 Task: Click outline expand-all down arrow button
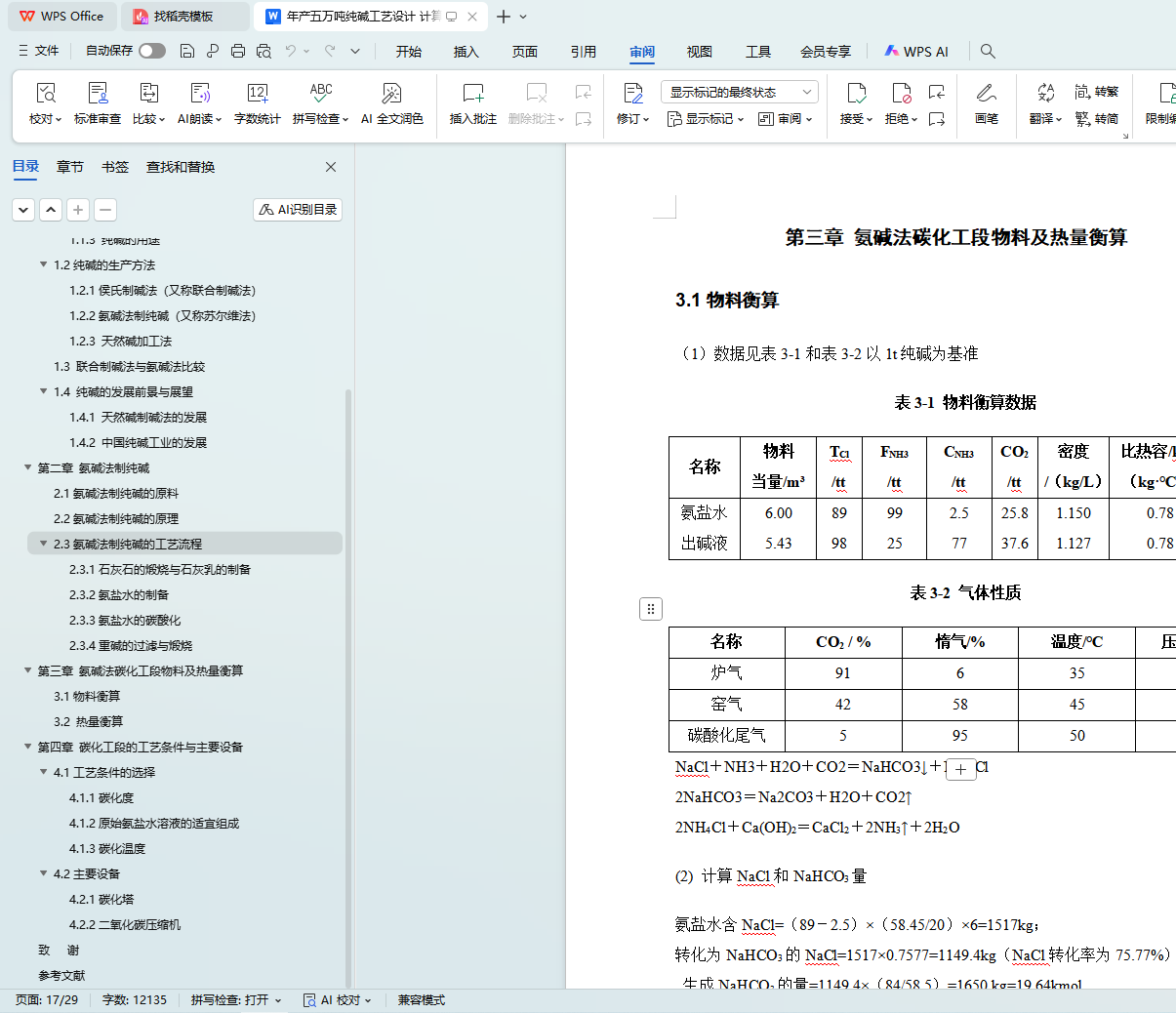pyautogui.click(x=23, y=209)
